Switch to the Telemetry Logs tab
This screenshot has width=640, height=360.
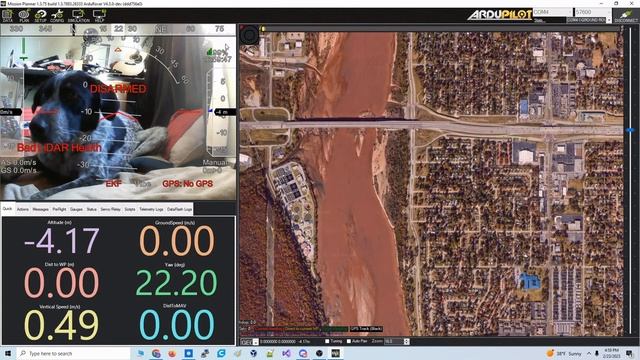(151, 209)
